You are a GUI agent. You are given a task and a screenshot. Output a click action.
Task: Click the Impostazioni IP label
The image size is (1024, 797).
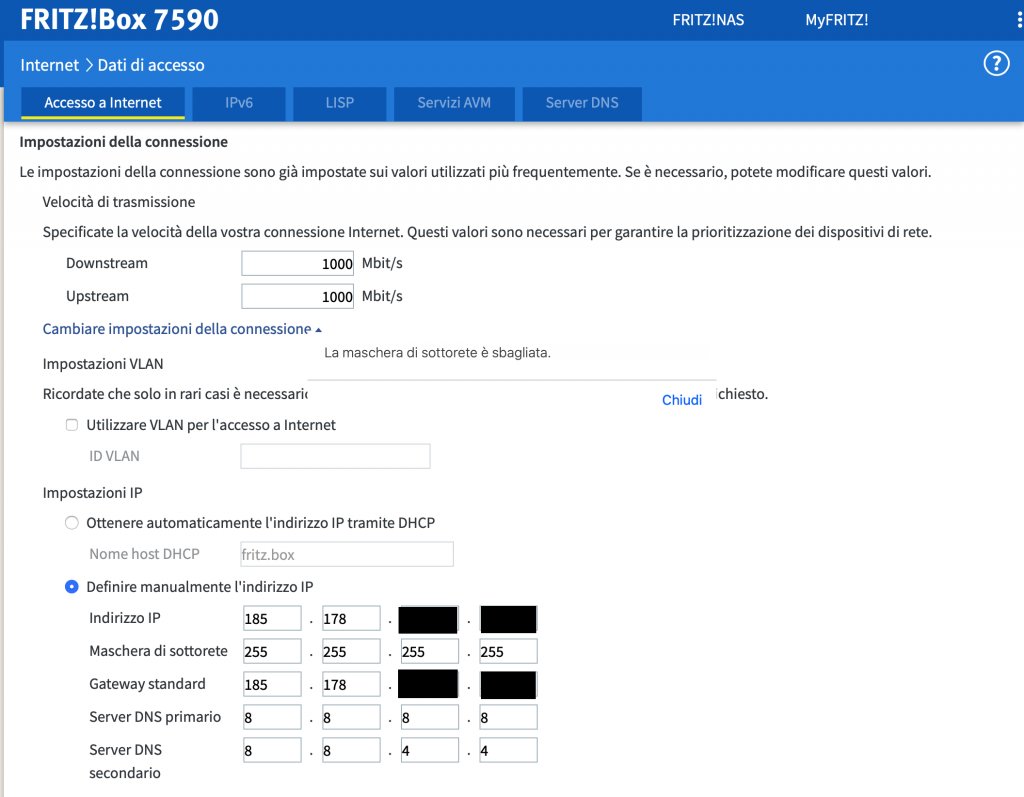92,493
